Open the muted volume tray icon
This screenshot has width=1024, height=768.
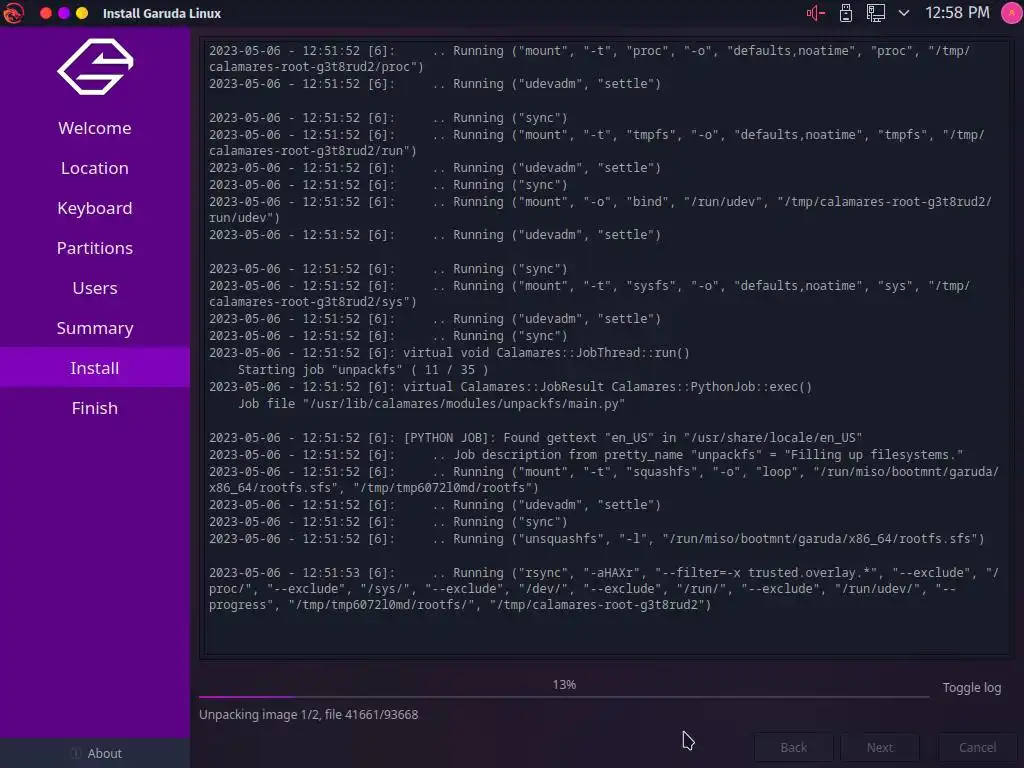coord(816,13)
